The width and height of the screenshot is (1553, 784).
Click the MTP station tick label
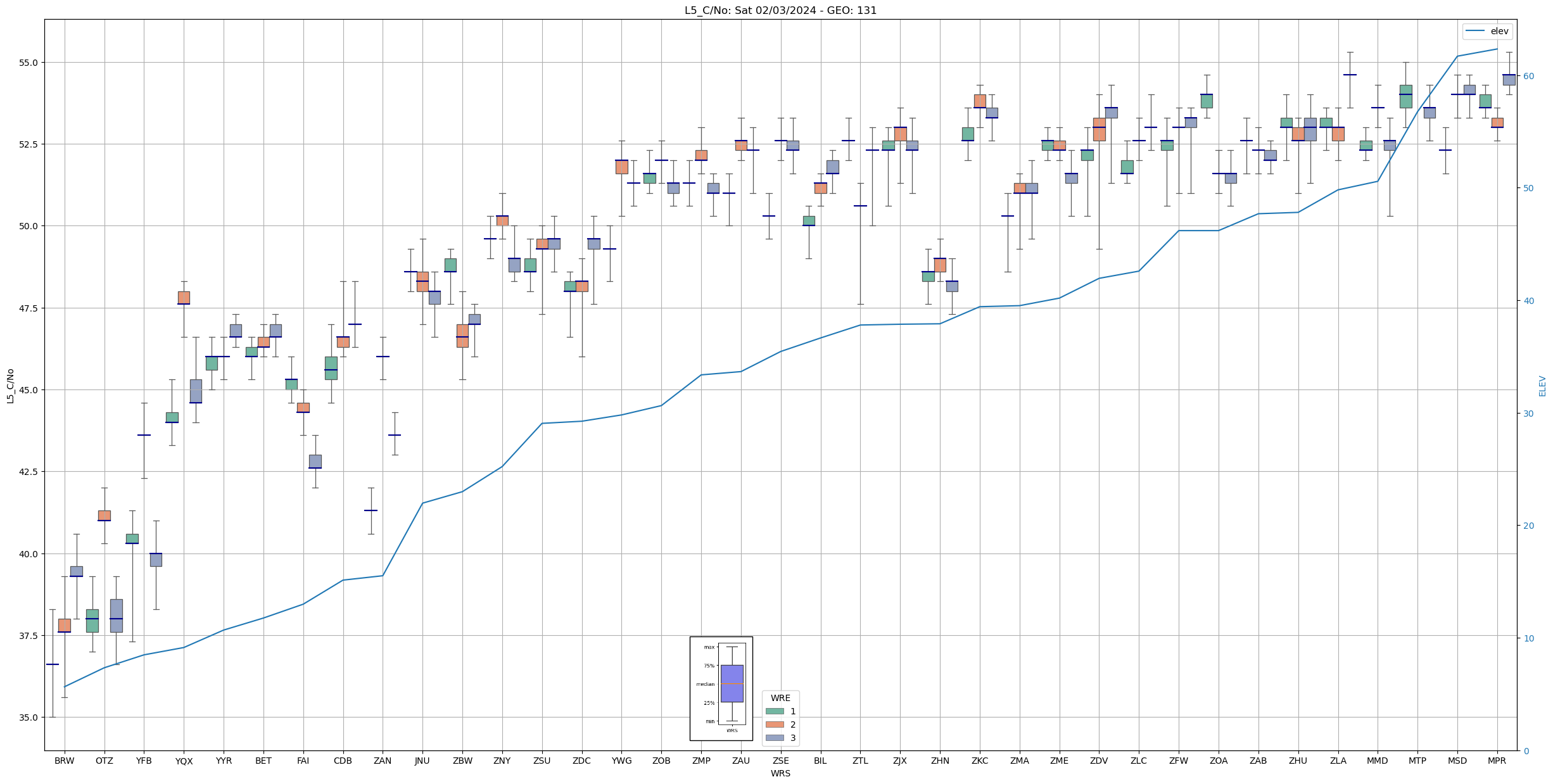click(x=1417, y=761)
